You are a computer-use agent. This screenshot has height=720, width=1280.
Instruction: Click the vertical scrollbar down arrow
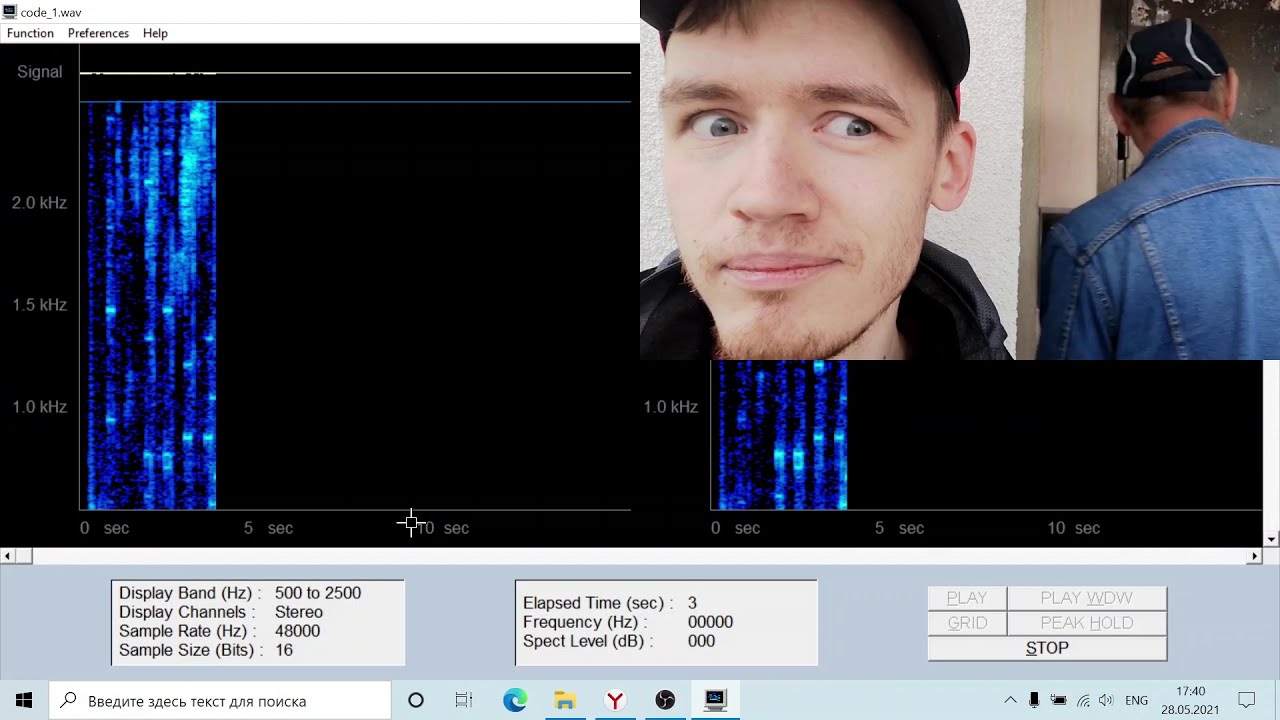pos(1271,540)
